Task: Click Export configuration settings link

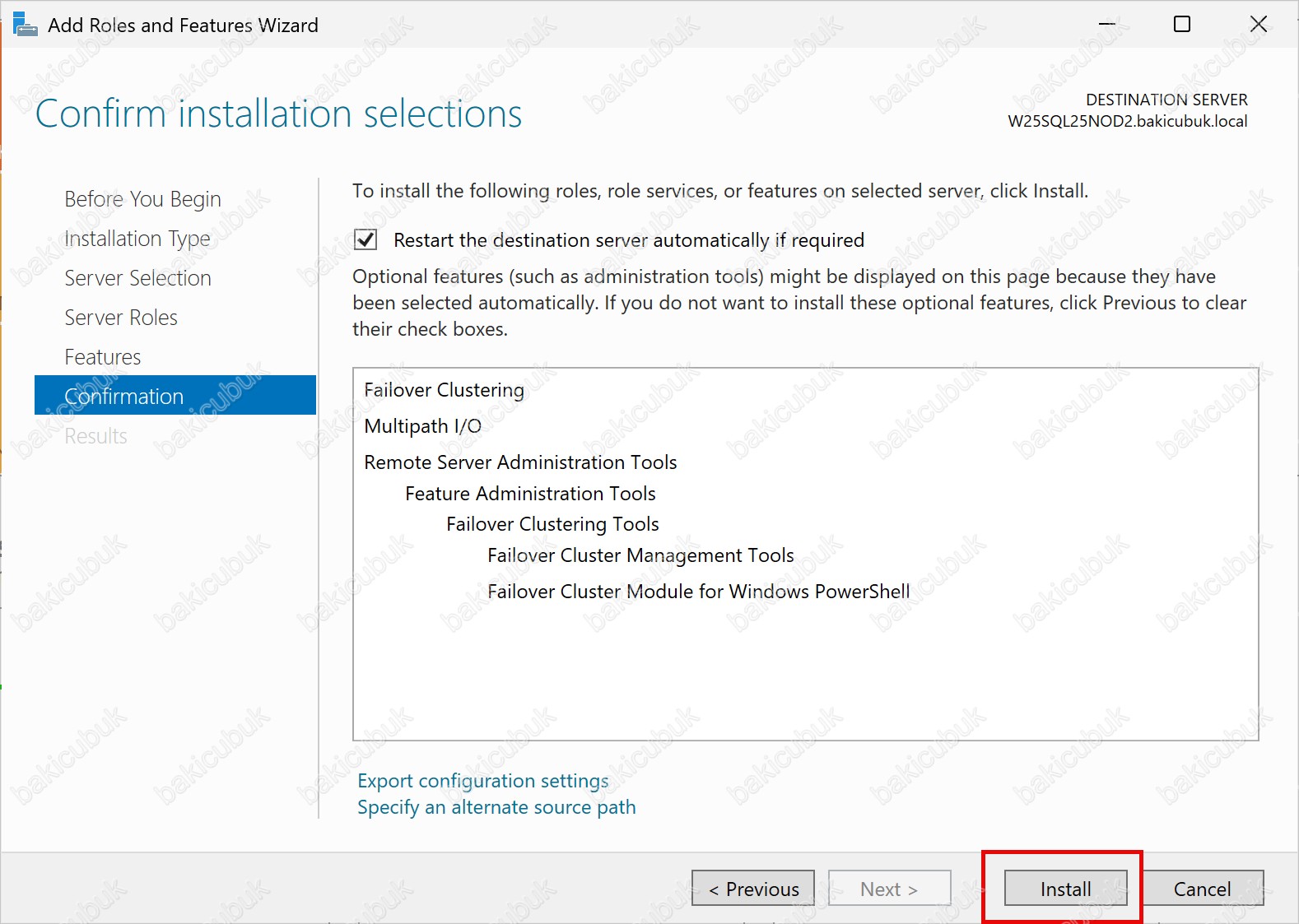Action: tap(482, 781)
